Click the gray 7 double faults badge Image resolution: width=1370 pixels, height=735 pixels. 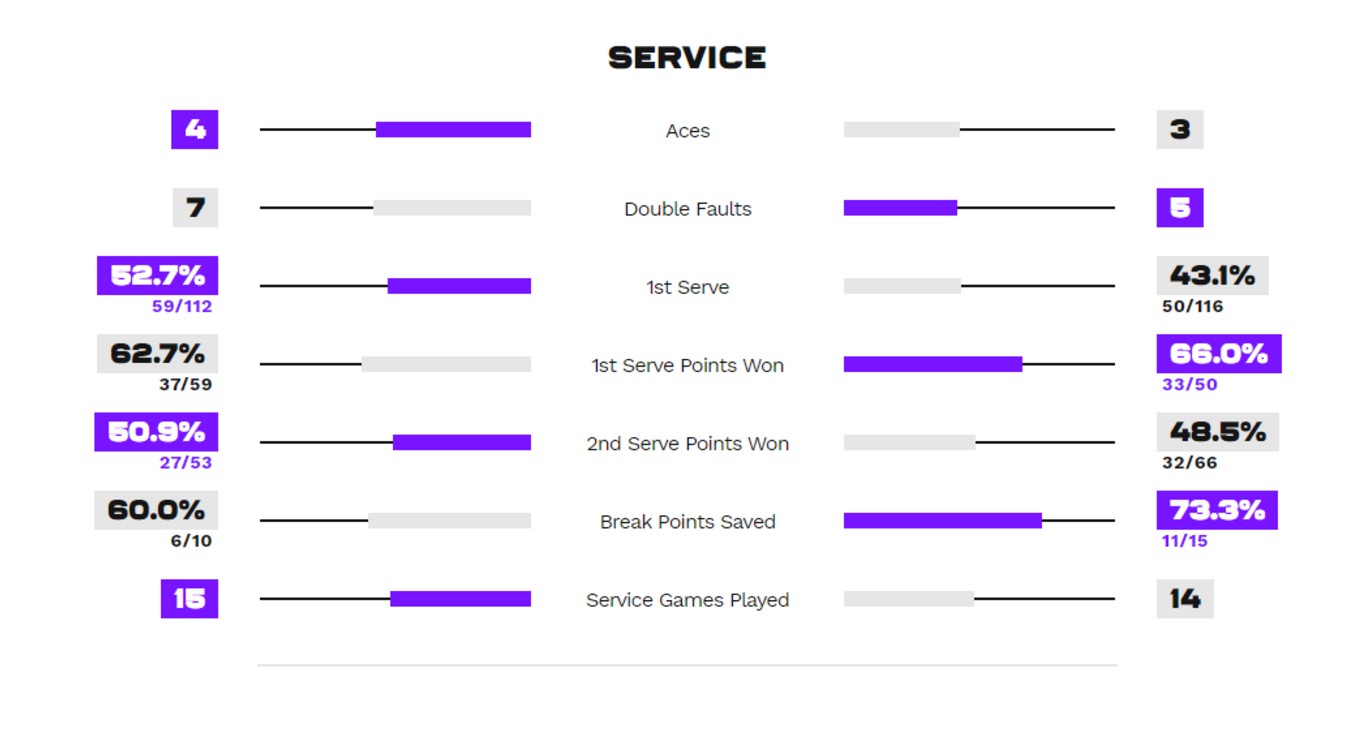pos(195,208)
